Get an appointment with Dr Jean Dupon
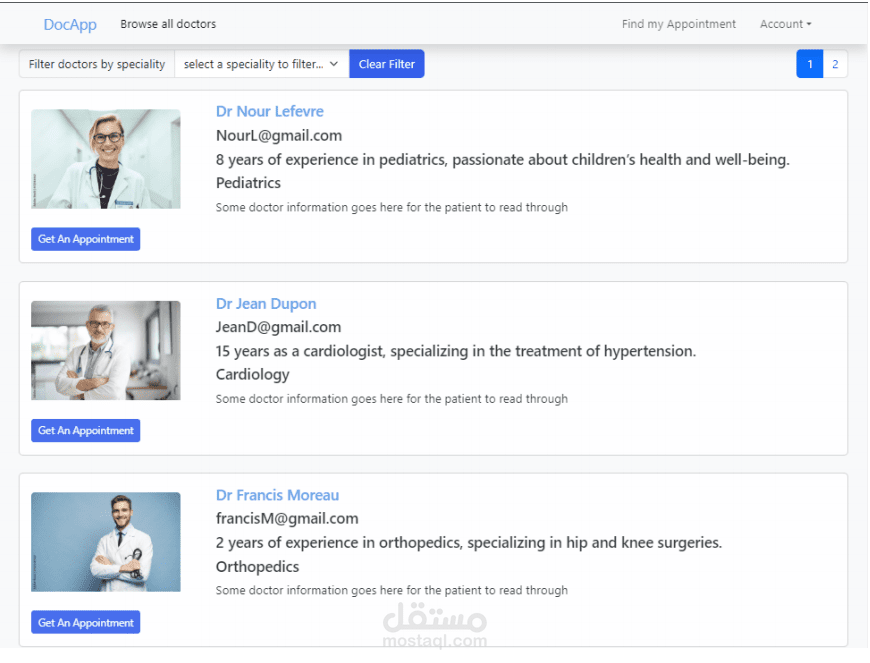The image size is (870, 663). coord(86,431)
